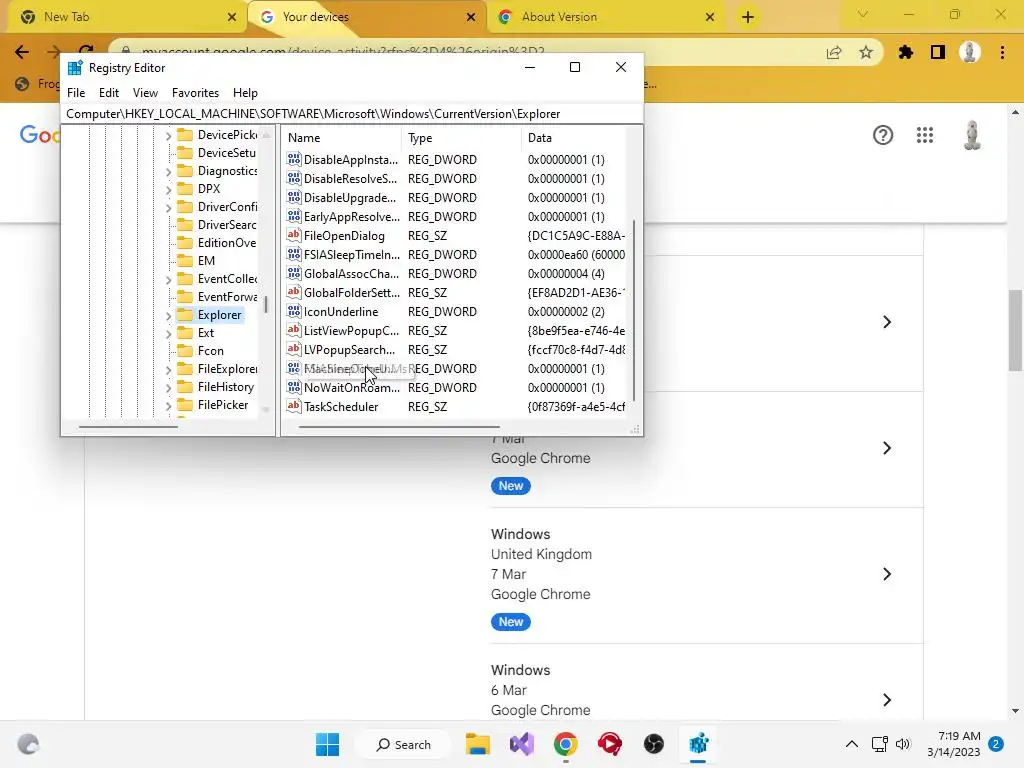Screen dimensions: 1024x768
Task: Click the registry path address bar
Action: (351, 114)
